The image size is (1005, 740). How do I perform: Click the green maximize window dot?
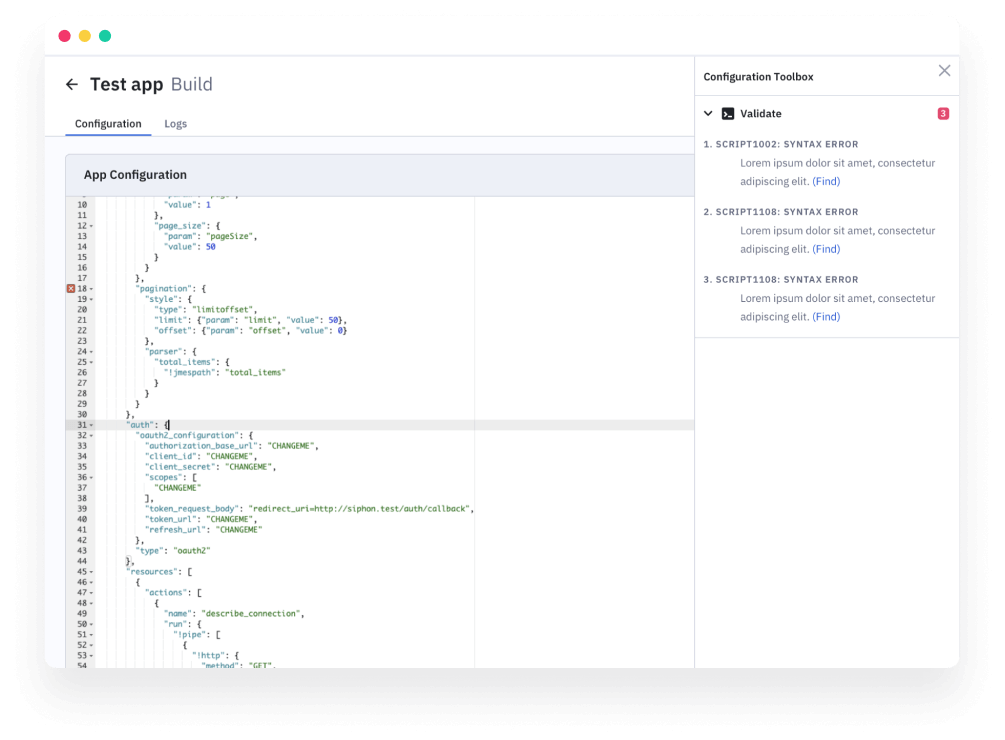coord(105,36)
